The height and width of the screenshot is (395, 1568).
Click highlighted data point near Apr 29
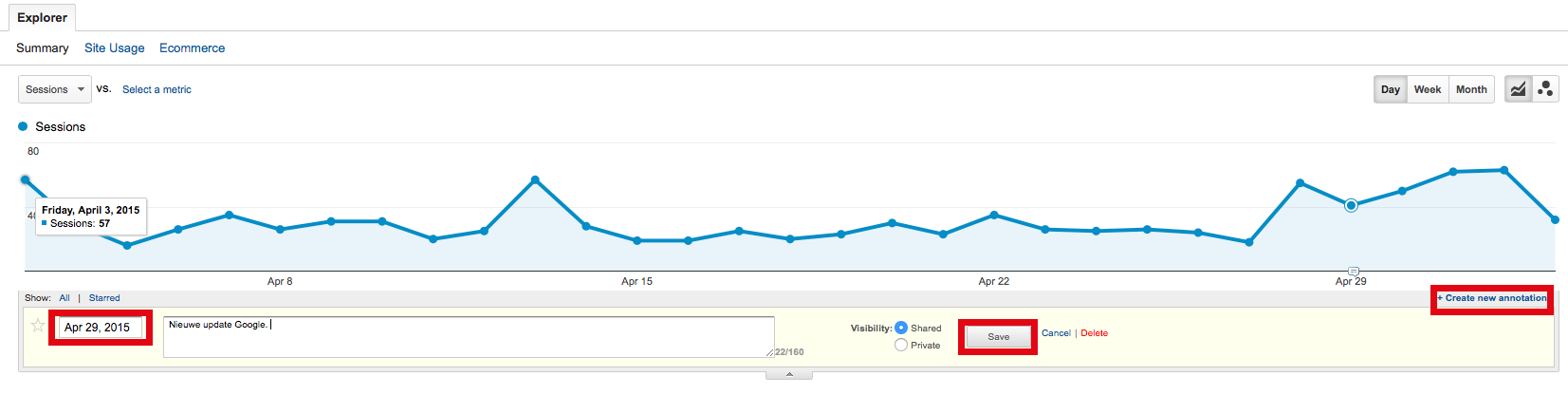1351,205
